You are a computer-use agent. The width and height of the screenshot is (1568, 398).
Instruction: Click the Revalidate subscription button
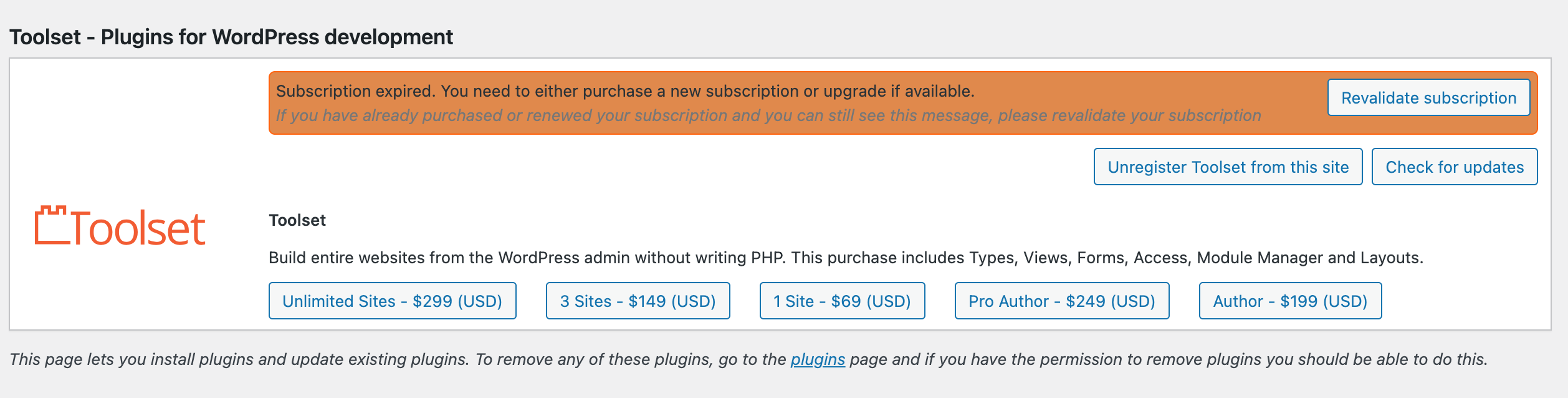tap(1428, 97)
